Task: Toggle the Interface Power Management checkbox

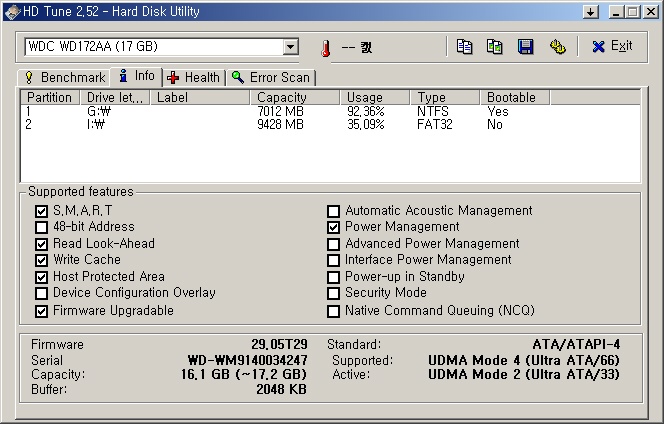Action: pos(333,260)
